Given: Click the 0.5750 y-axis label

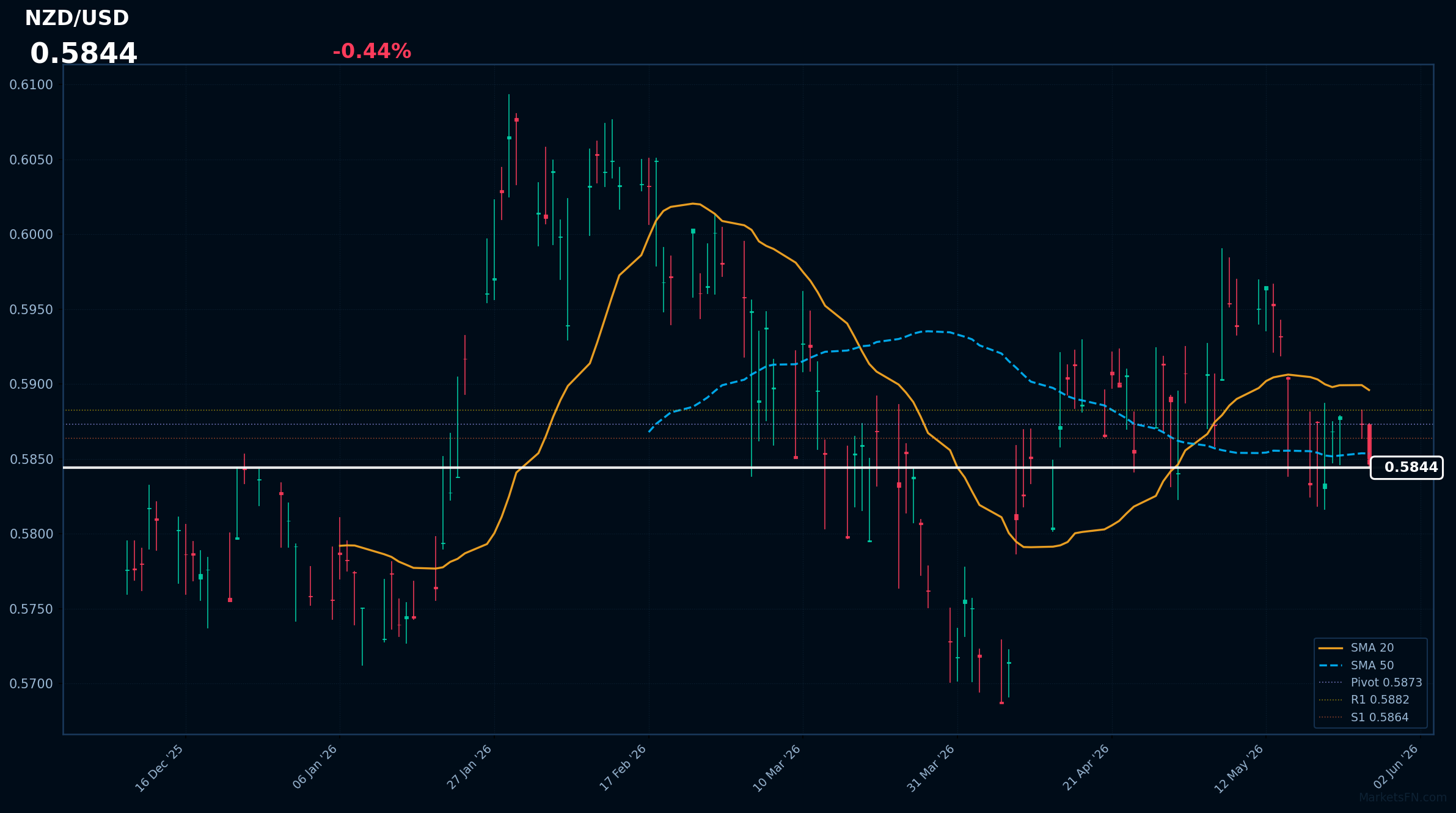Looking at the screenshot, I should (x=31, y=609).
